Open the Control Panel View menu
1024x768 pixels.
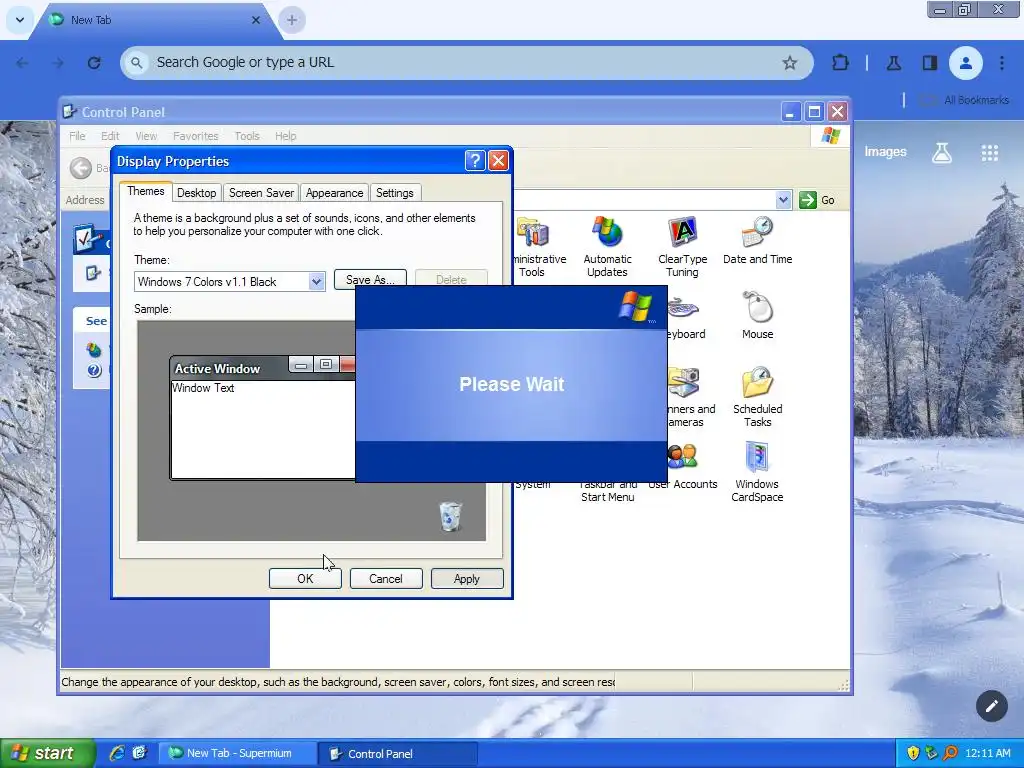[x=146, y=136]
